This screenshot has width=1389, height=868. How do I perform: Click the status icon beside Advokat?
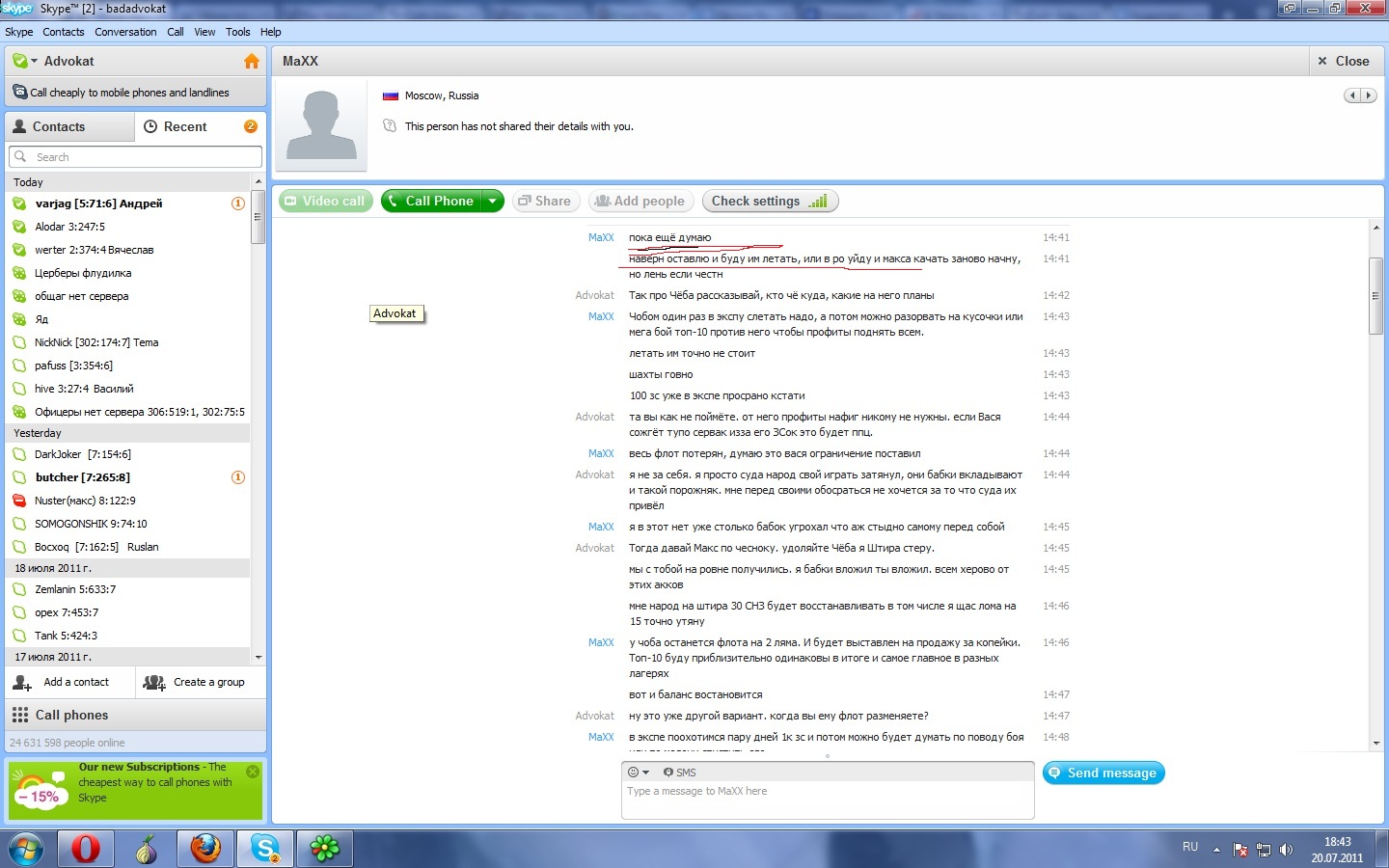click(19, 61)
